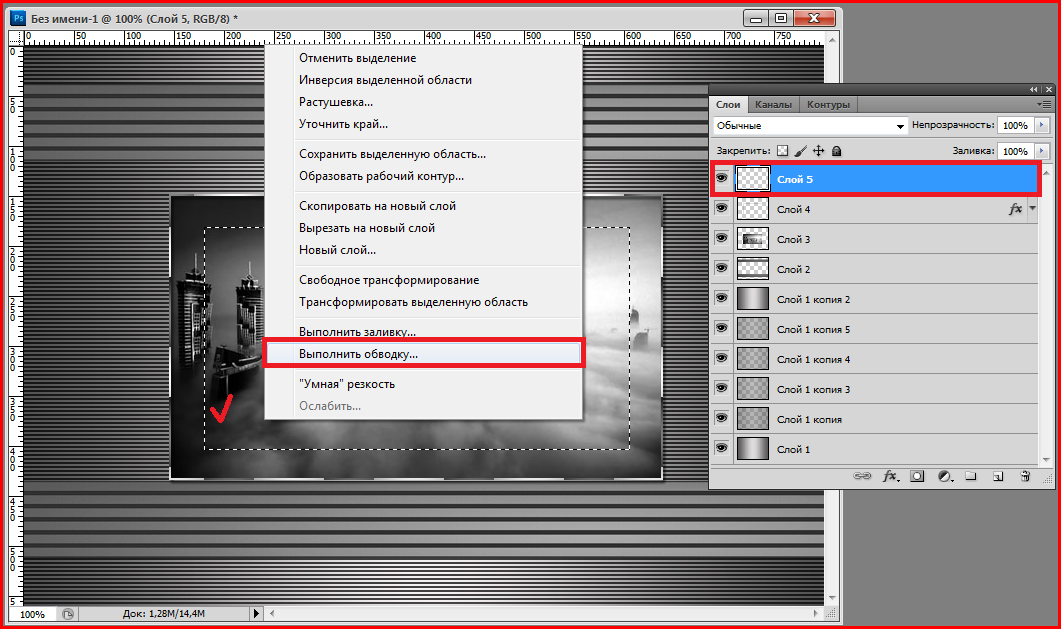This screenshot has height=629, width=1061.
Task: Hide layer Слой 2
Action: click(721, 269)
